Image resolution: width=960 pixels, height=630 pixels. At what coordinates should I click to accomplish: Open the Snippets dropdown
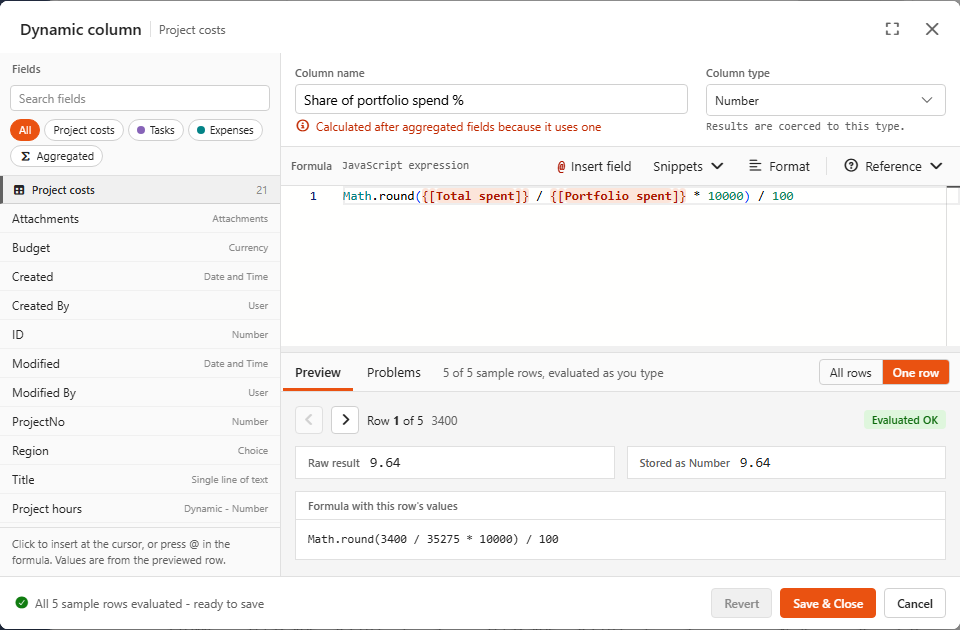[x=688, y=166]
